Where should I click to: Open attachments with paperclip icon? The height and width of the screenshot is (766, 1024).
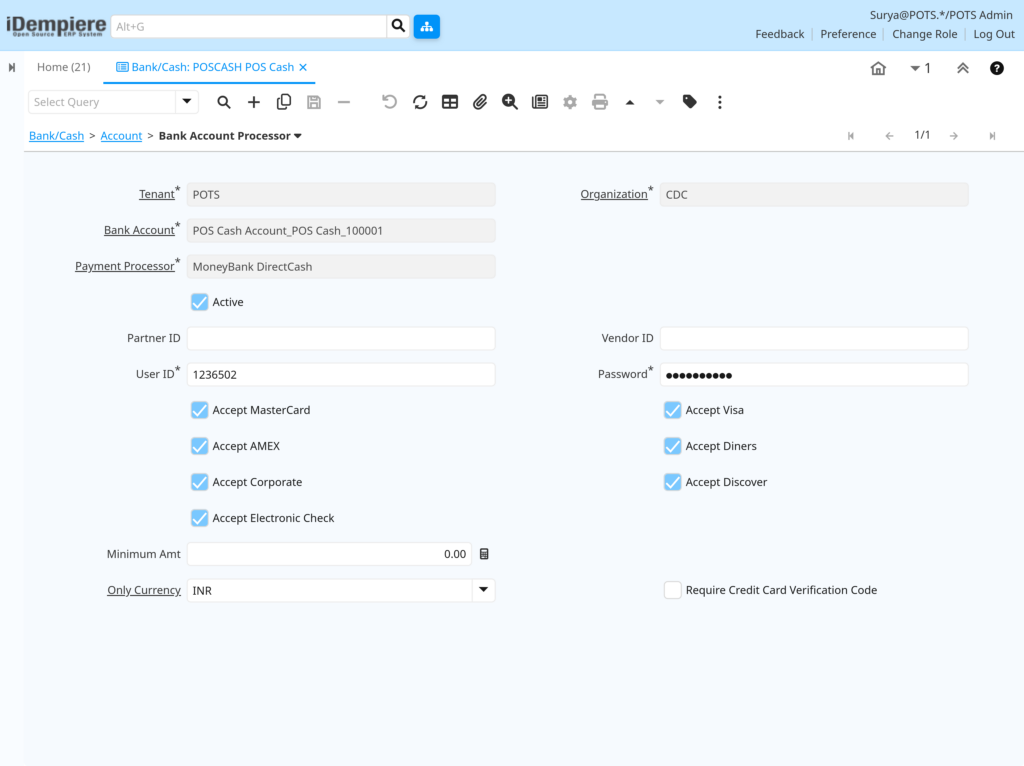(480, 102)
